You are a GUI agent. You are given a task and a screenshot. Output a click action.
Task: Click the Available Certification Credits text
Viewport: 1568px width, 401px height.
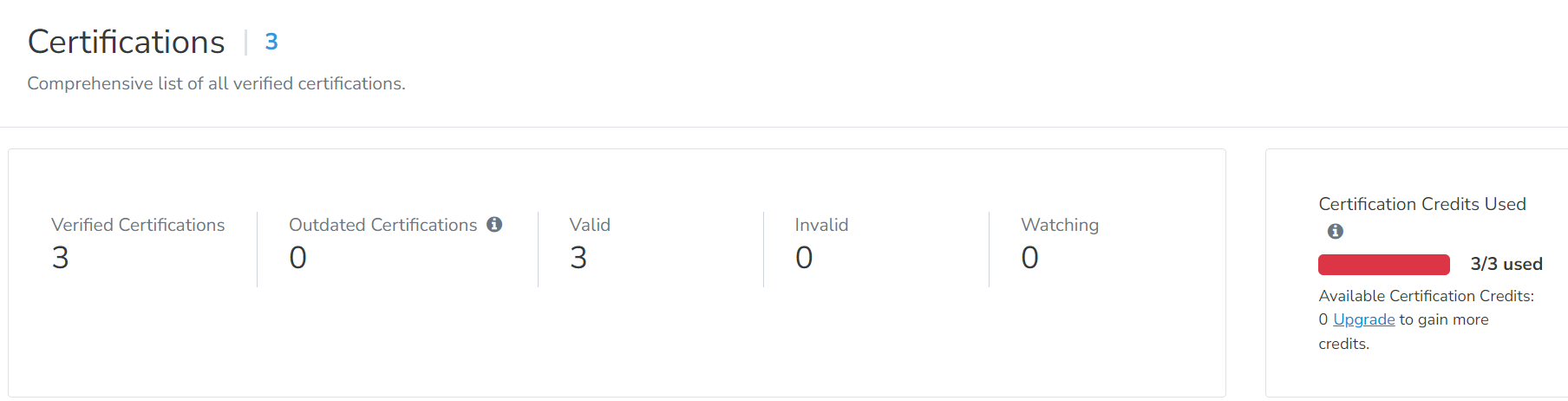[x=1426, y=296]
